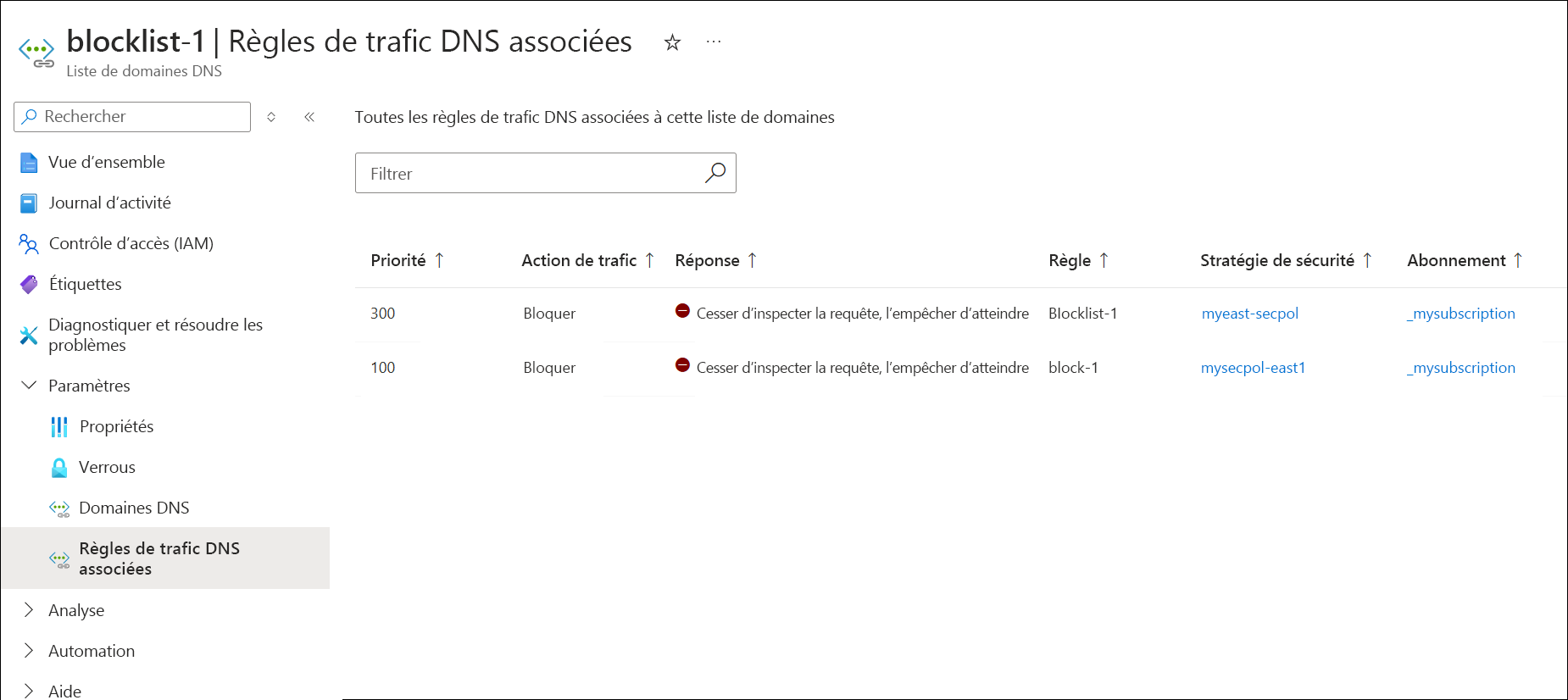The height and width of the screenshot is (700, 1568).
Task: Open Journal d'activité
Action: (110, 203)
